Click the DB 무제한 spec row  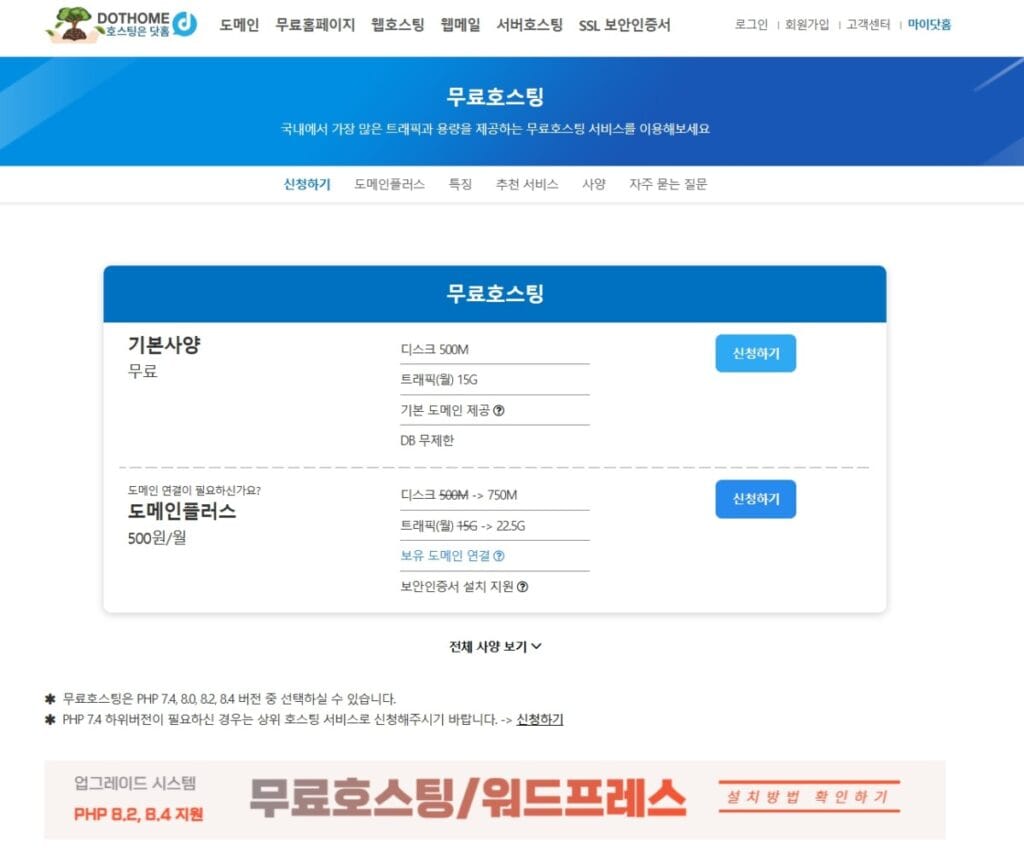(494, 440)
